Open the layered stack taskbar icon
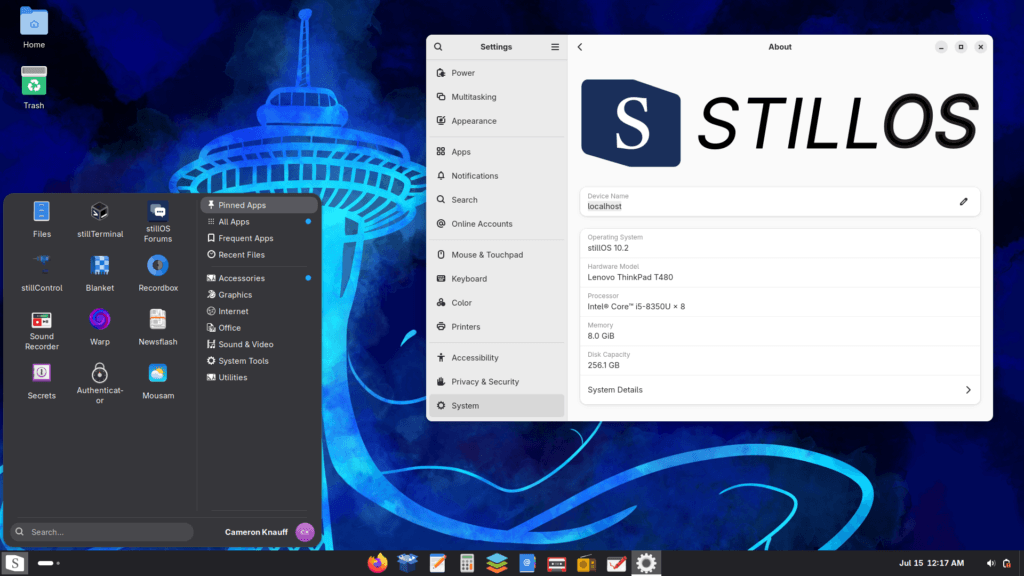 [496, 563]
